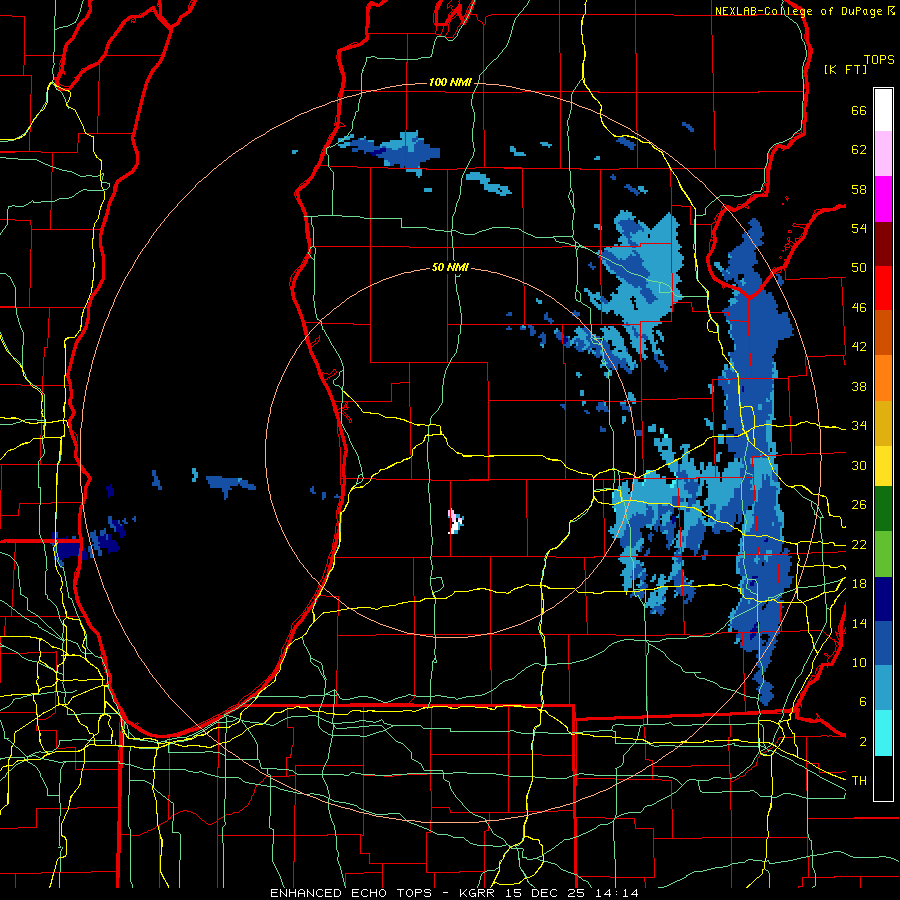The width and height of the screenshot is (900, 900).
Task: Click the "14:14" timestamp
Action: pyautogui.click(x=616, y=893)
